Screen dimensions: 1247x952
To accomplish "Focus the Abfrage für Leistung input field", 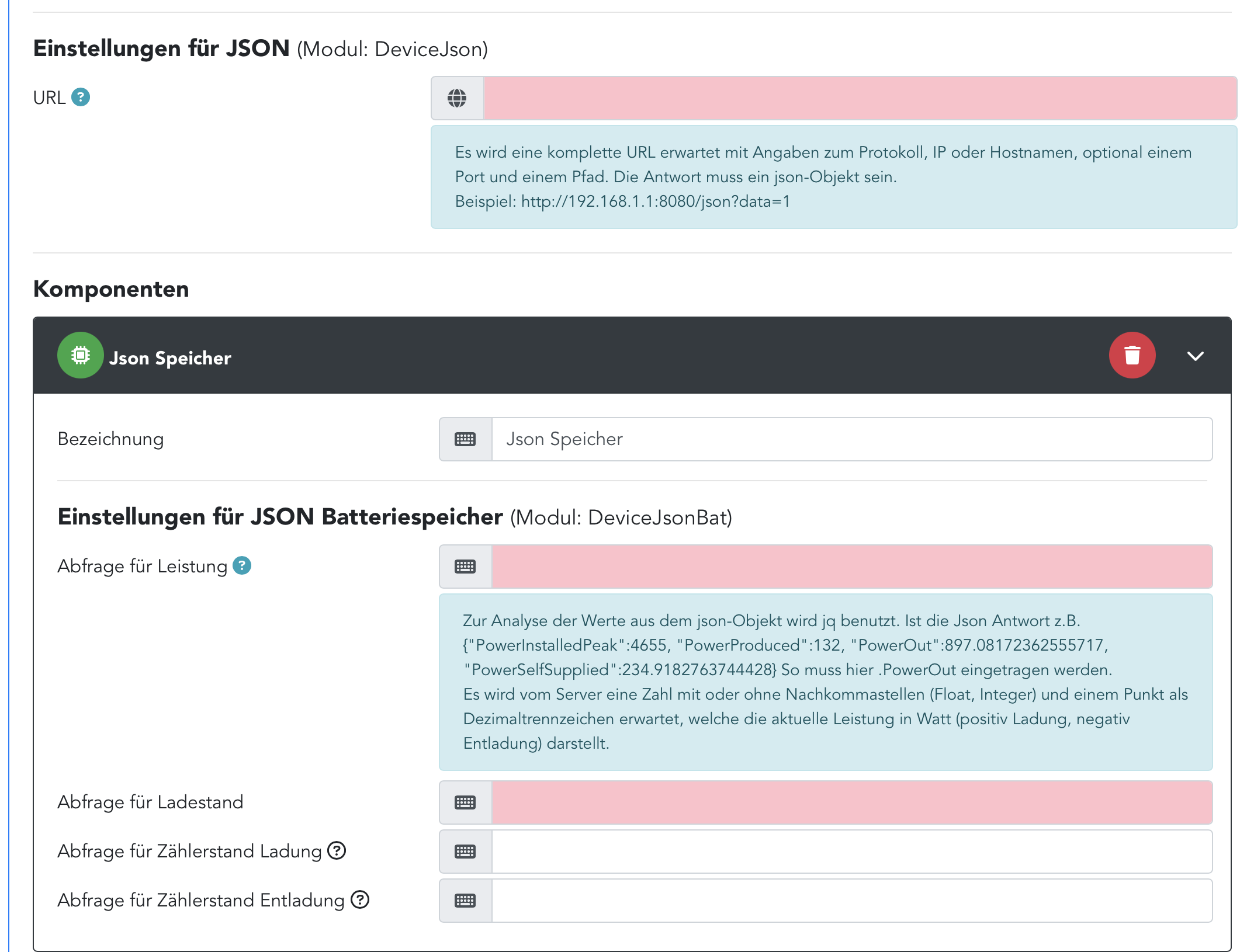I will [851, 567].
